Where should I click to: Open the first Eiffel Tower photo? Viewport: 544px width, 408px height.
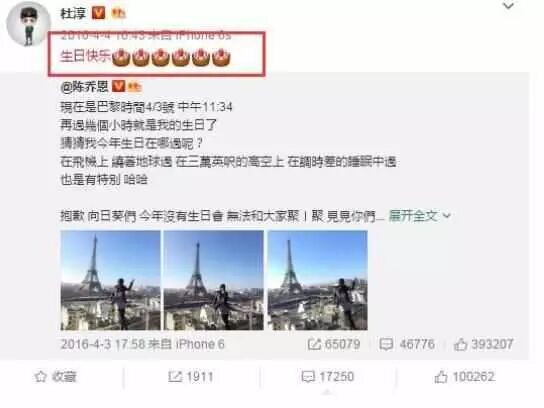click(110, 280)
